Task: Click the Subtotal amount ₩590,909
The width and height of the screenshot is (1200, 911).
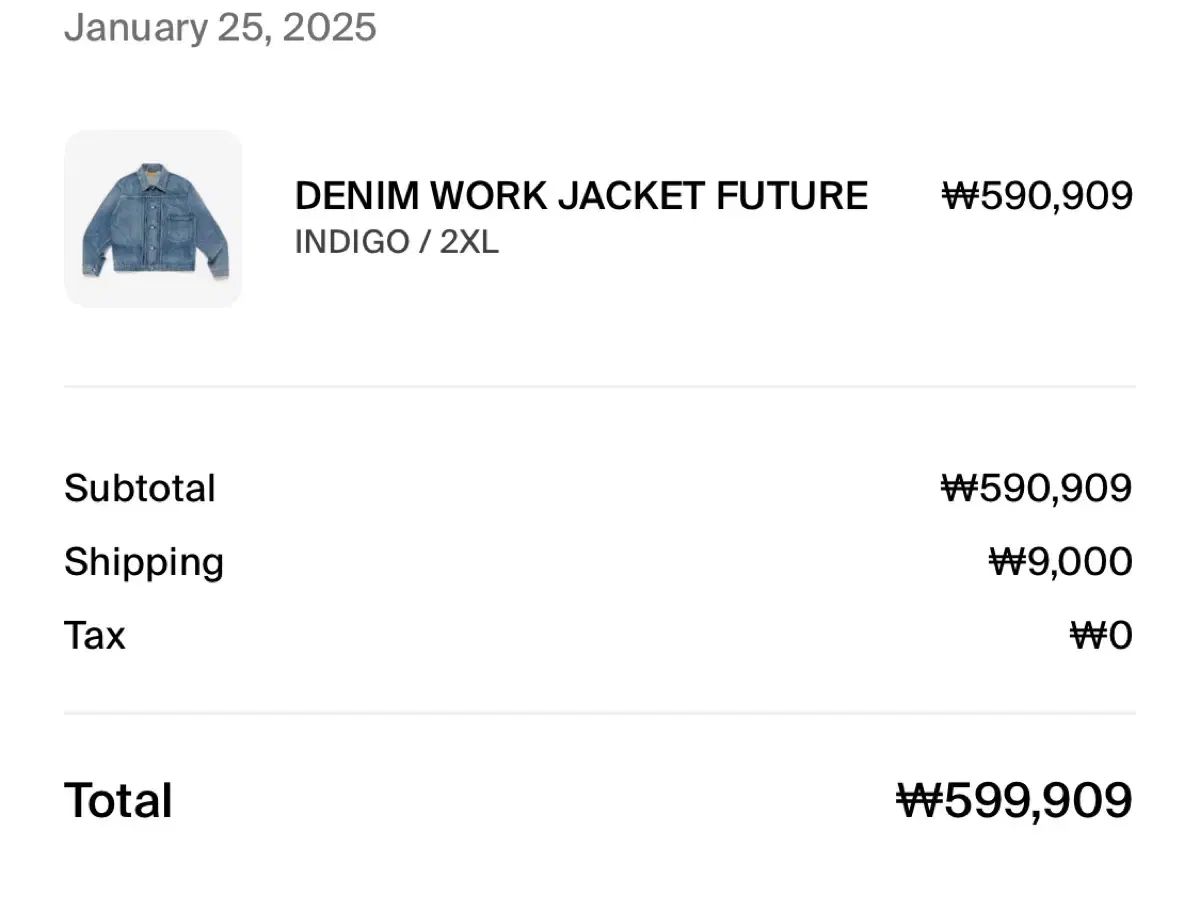Action: click(x=1037, y=488)
